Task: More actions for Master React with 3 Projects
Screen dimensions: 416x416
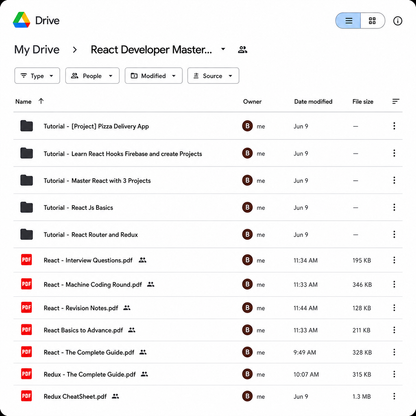Action: (394, 180)
